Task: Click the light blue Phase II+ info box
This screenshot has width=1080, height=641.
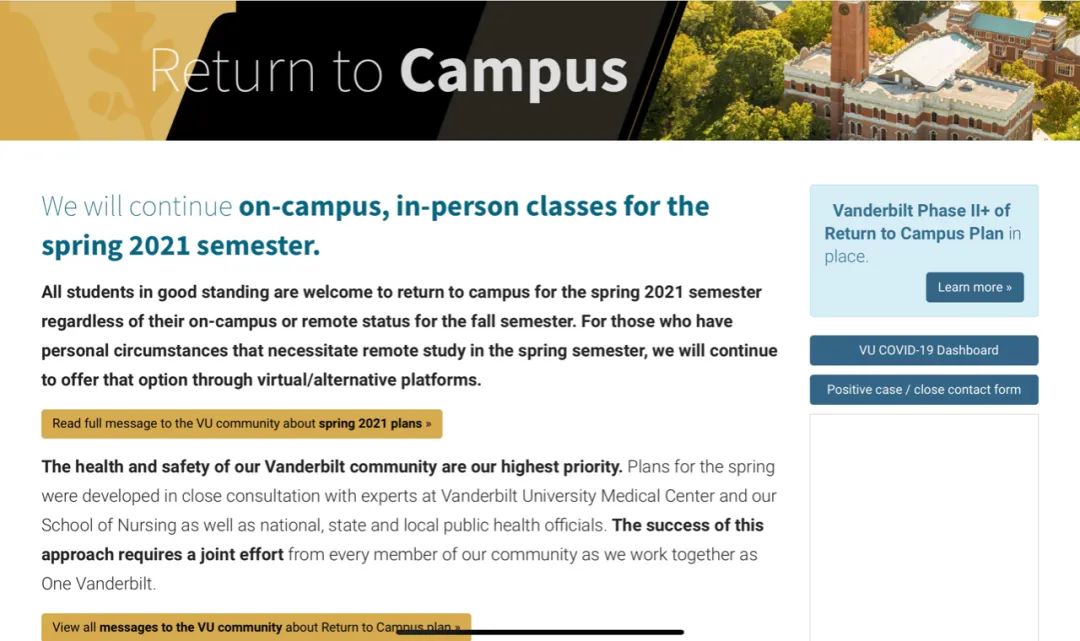Action: pyautogui.click(x=924, y=251)
